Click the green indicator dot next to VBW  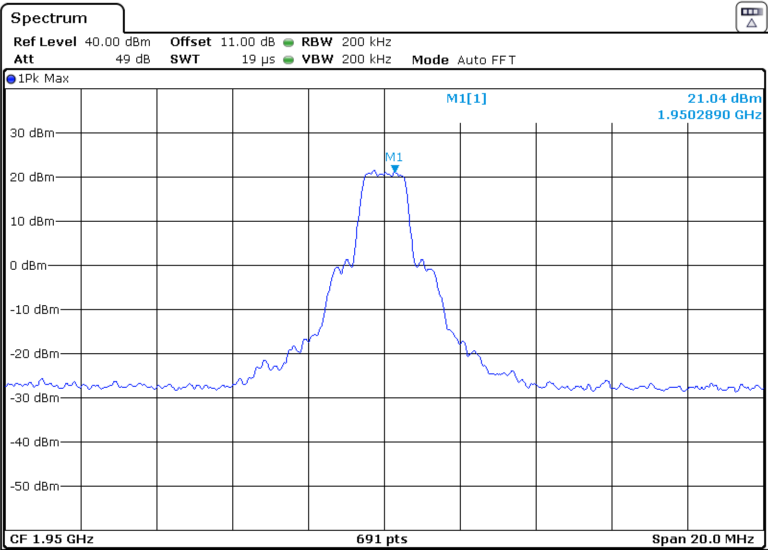click(x=288, y=60)
